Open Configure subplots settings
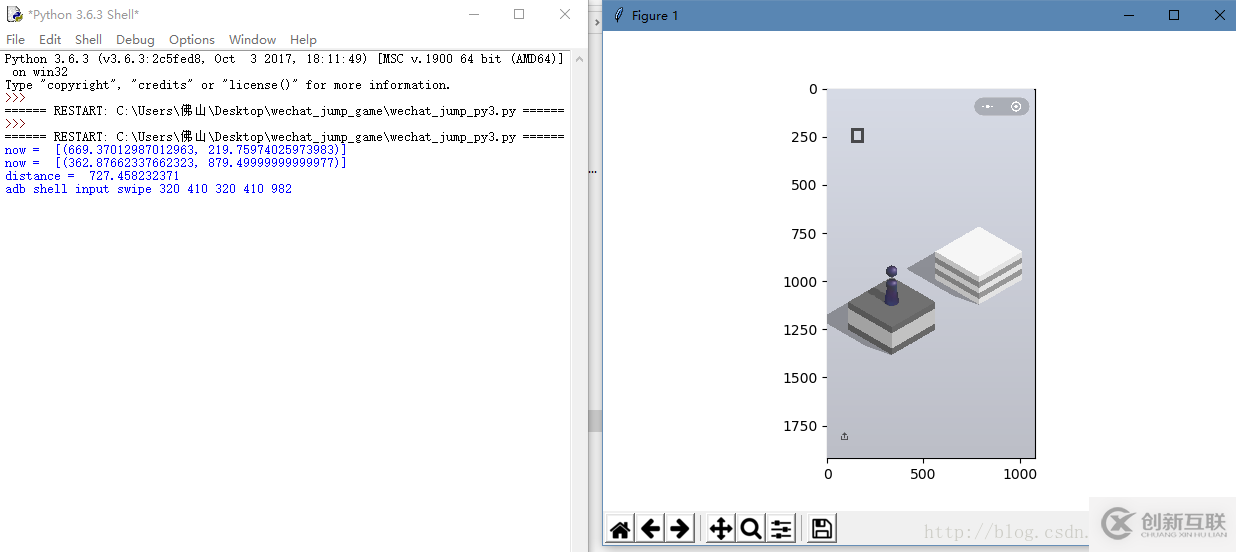Image resolution: width=1236 pixels, height=552 pixels. coord(781,529)
